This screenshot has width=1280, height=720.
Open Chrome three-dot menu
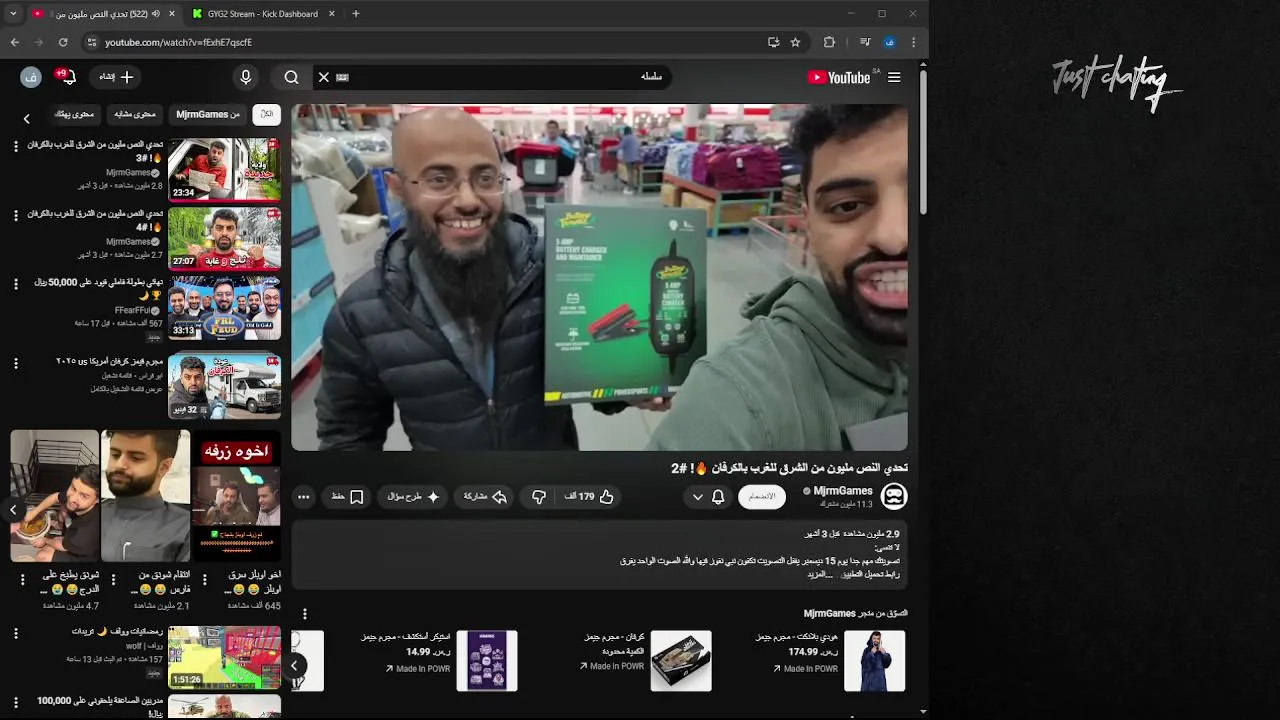pyautogui.click(x=913, y=42)
